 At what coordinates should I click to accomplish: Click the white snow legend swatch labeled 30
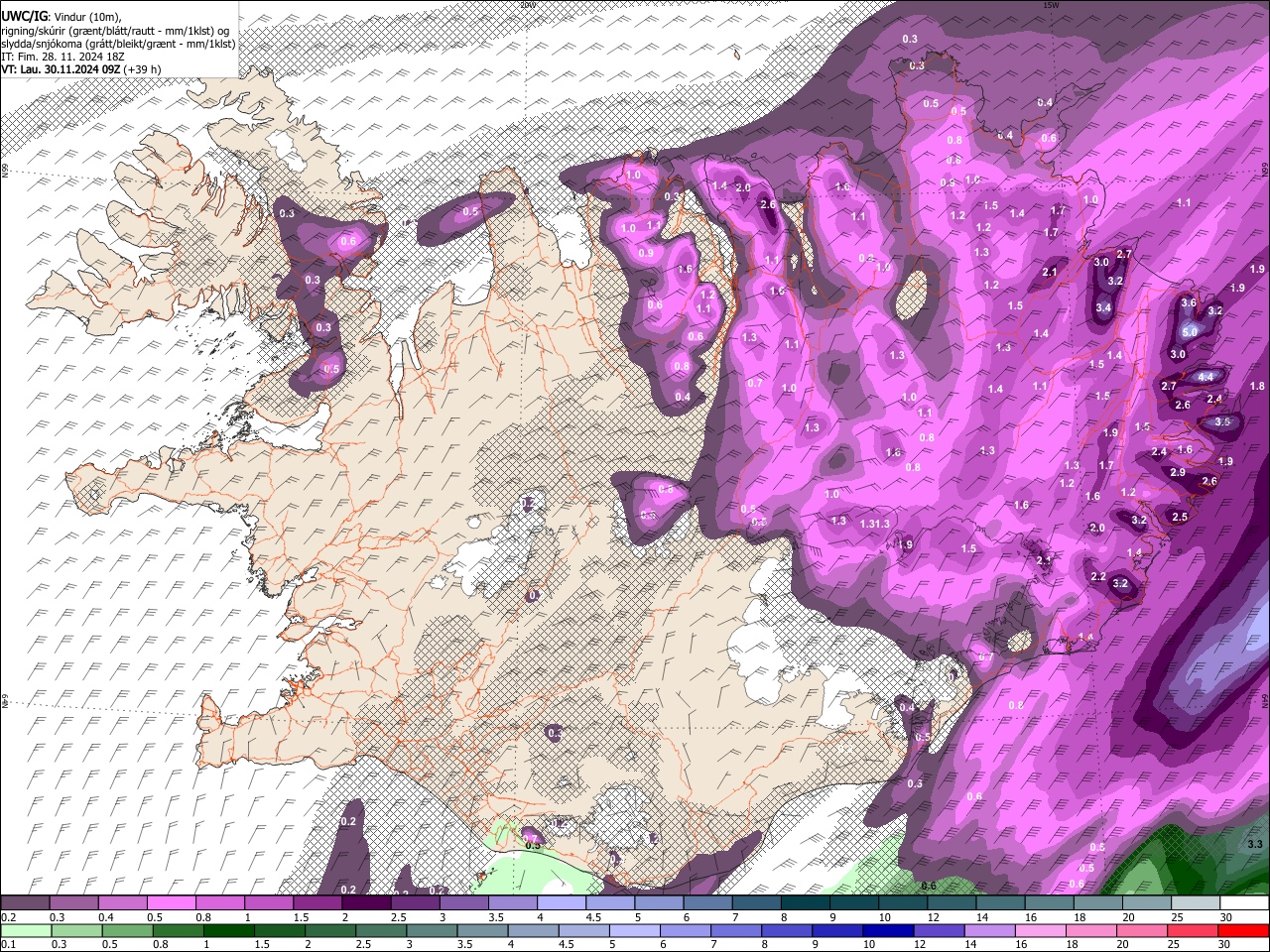tap(1244, 903)
